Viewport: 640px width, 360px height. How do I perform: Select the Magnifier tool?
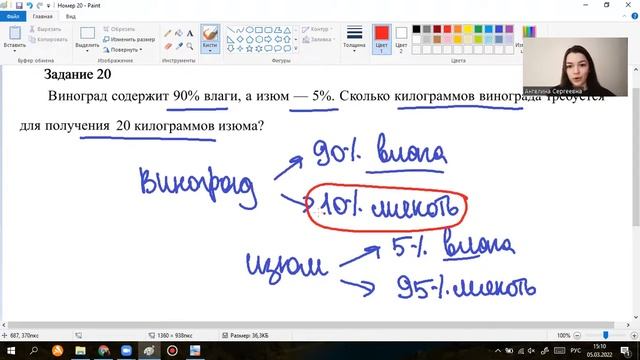pos(190,47)
